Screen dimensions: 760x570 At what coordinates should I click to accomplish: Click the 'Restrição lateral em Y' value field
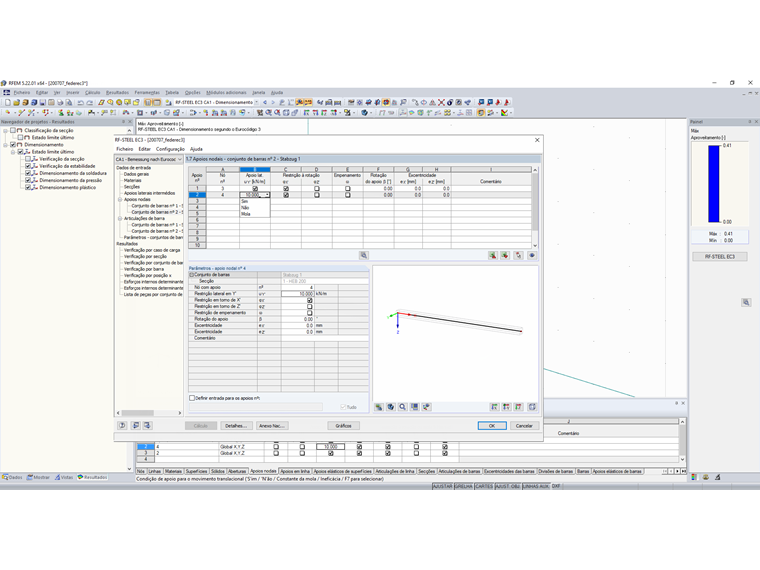298,294
